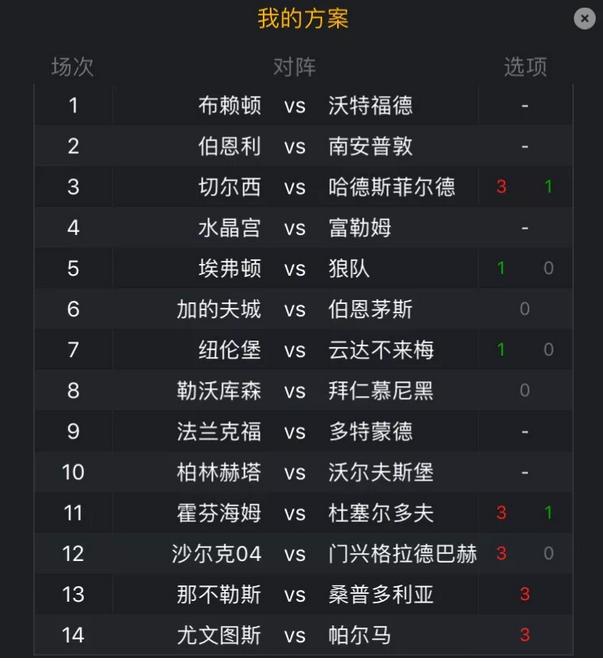Click the 选项 column header
603x662 pixels.
tap(525, 67)
